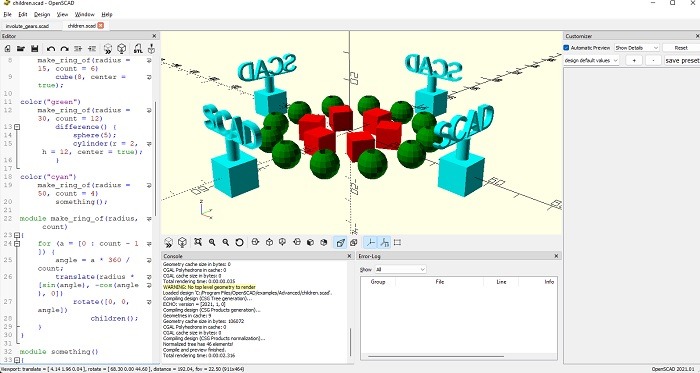Viewport: 700px width, 373px height.
Task: Switch to the Back view
Action: point(324,242)
